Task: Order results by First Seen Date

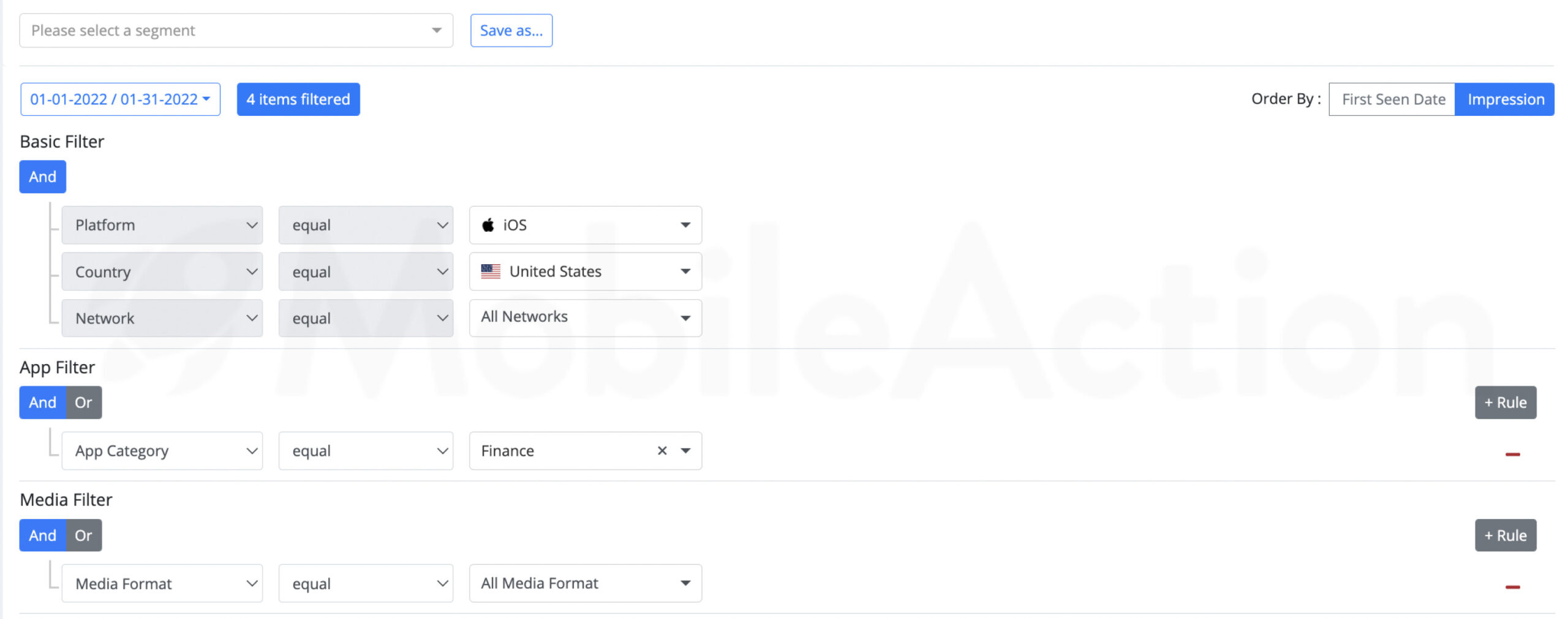Action: coord(1392,99)
